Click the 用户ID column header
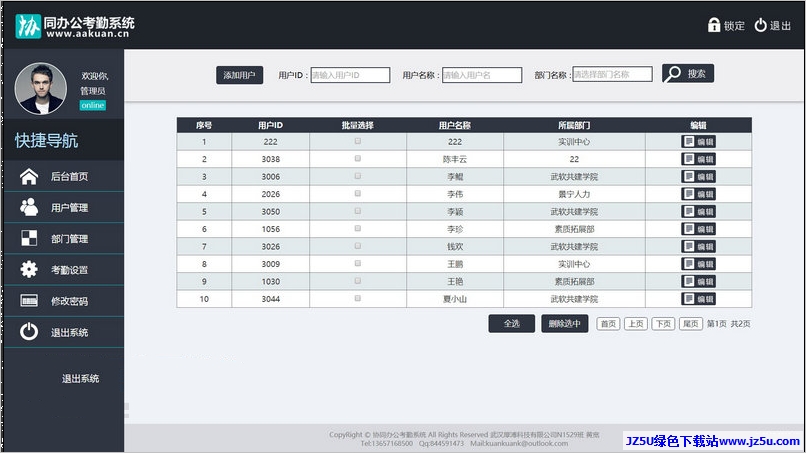 tap(270, 125)
